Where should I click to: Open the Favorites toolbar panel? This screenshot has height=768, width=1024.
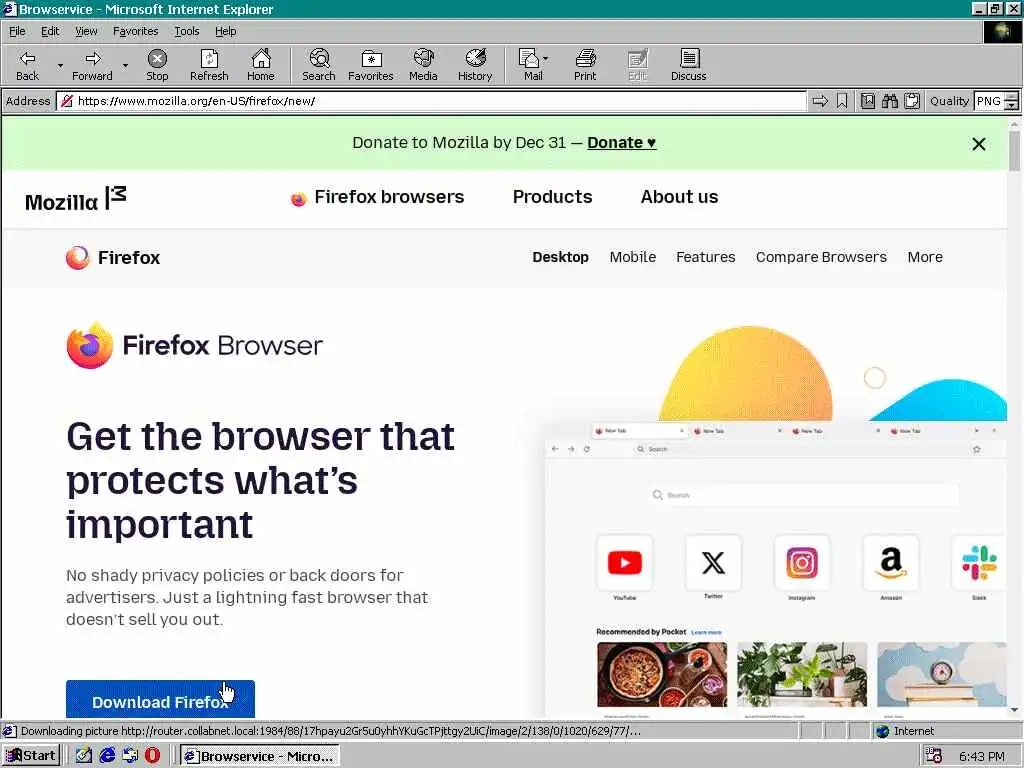[x=371, y=65]
